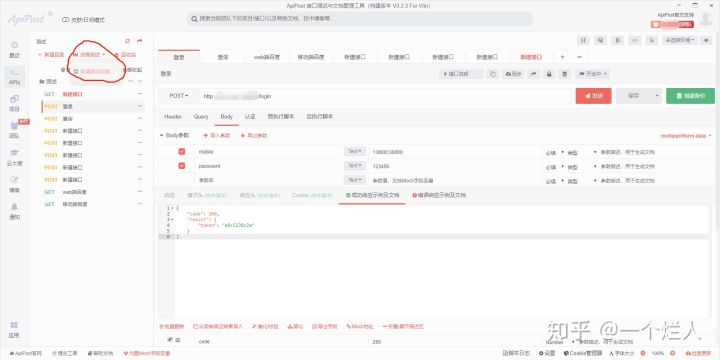Click the mobile value field 13800138000
The width and height of the screenshot is (720, 360).
[x=455, y=152]
